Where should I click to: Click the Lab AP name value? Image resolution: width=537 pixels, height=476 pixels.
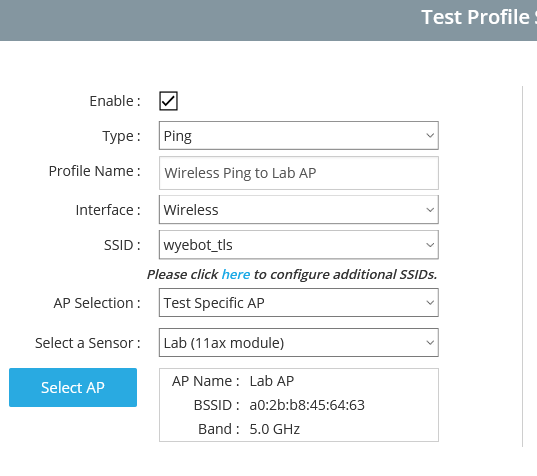pos(272,381)
